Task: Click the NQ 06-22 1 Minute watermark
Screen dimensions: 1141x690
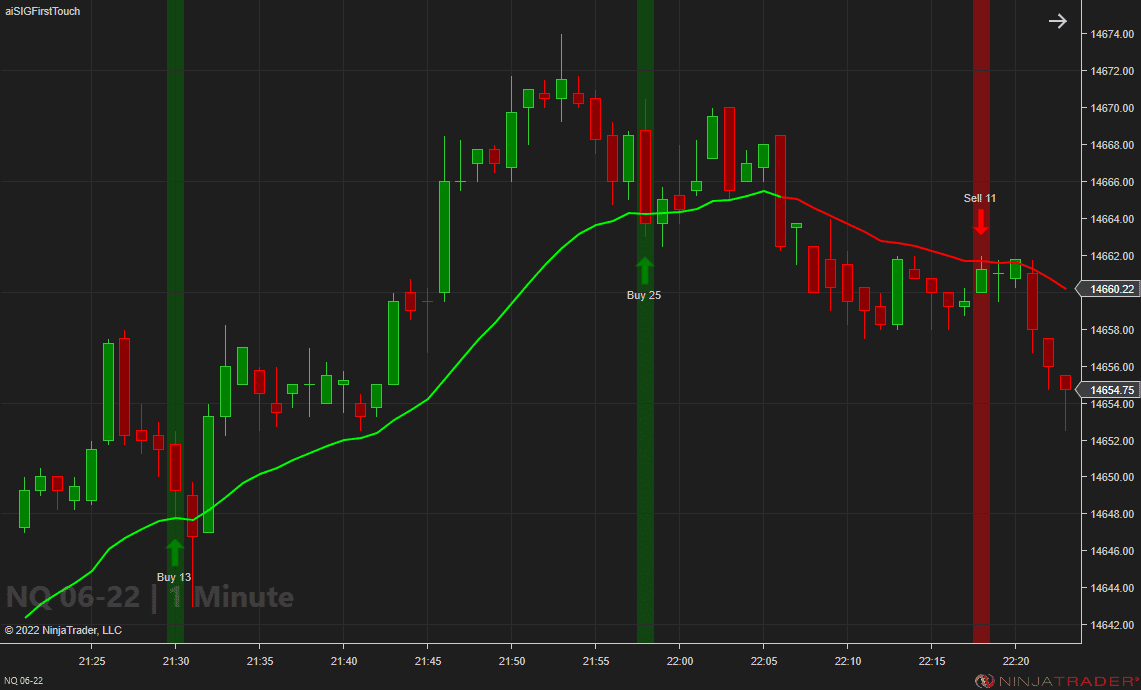Action: [x=148, y=597]
